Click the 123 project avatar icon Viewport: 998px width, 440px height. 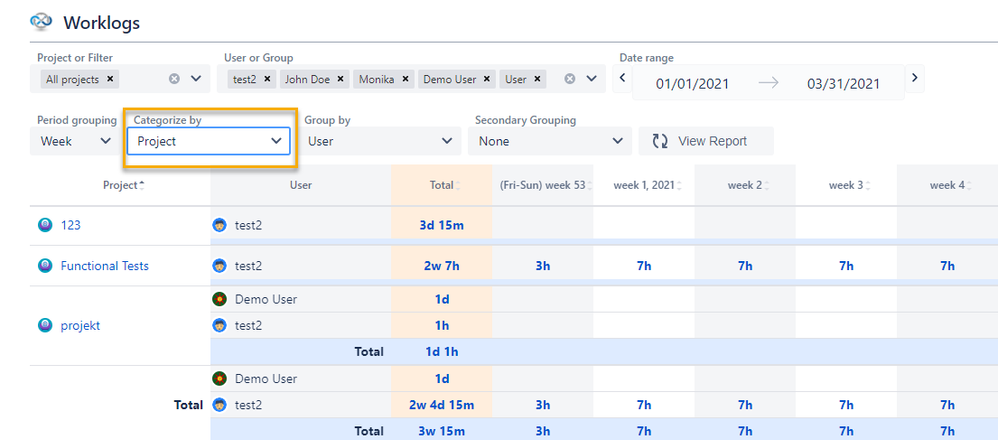pyautogui.click(x=45, y=225)
